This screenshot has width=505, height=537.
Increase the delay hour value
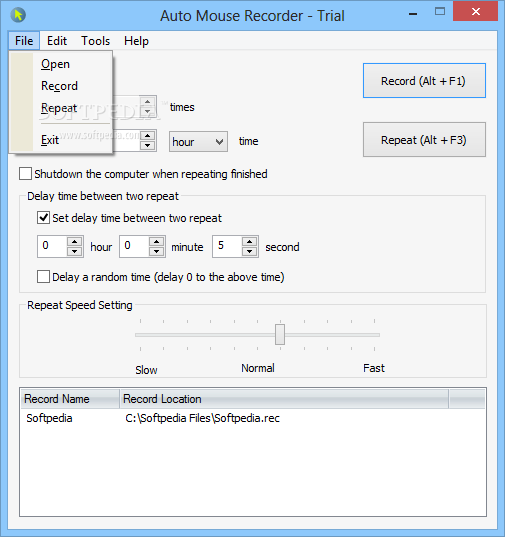75,242
